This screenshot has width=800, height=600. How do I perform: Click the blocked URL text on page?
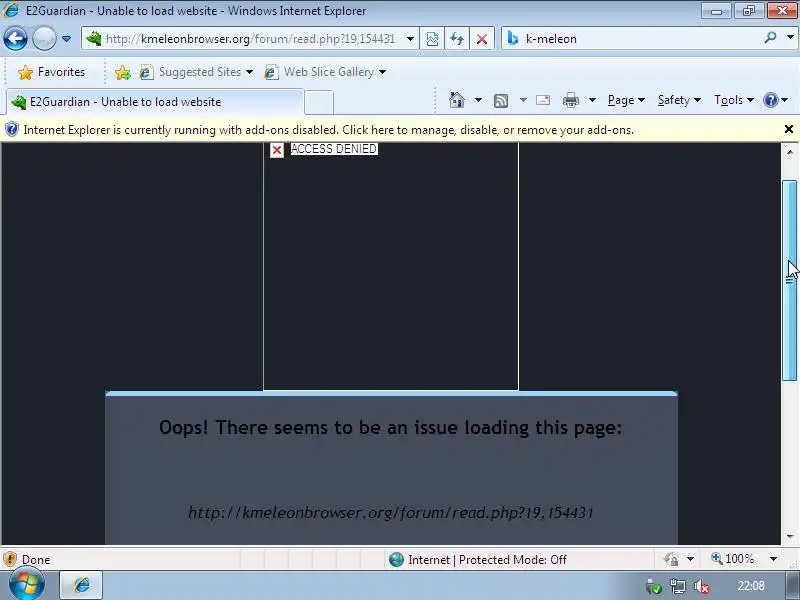[x=391, y=512]
